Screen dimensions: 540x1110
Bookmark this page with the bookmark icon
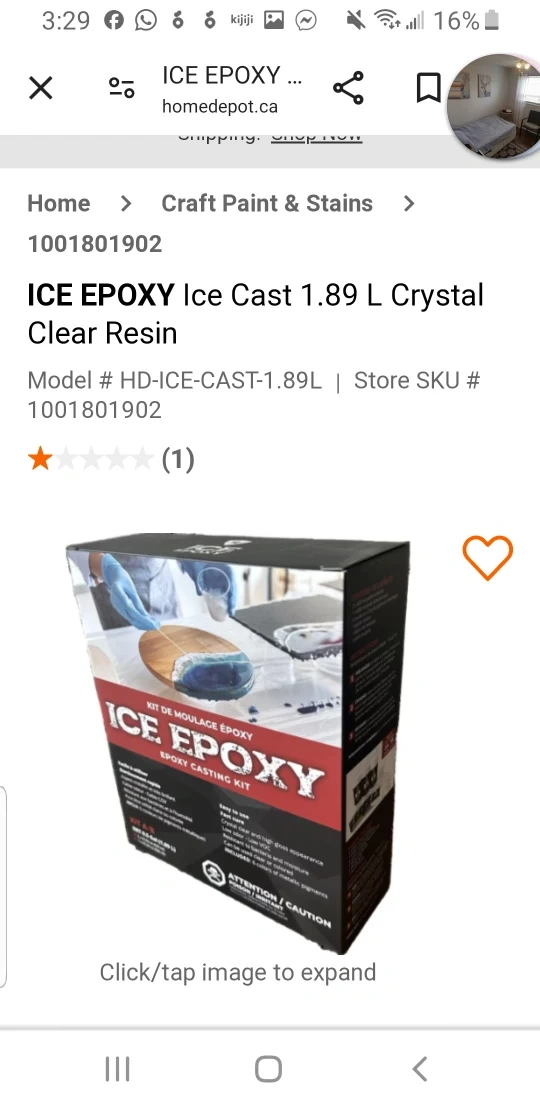tap(428, 88)
